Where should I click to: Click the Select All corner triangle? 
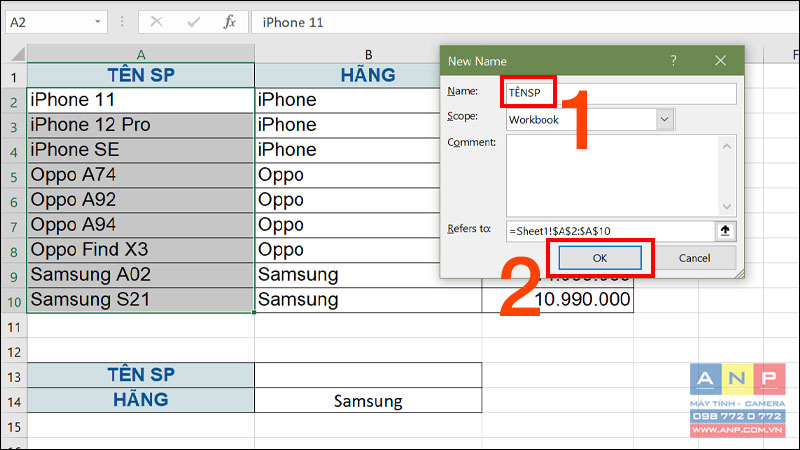[x=17, y=54]
